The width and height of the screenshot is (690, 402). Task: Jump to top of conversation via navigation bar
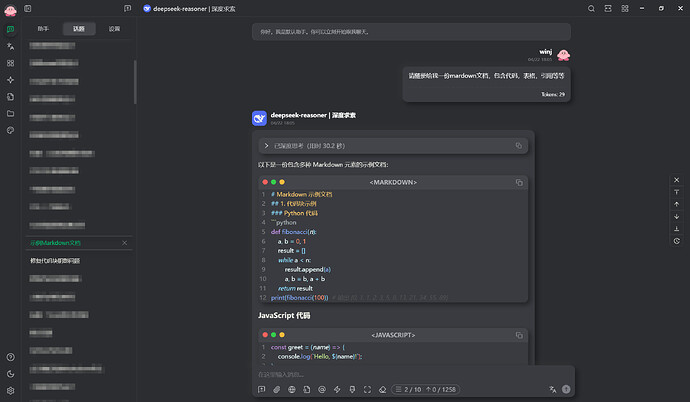coord(677,192)
